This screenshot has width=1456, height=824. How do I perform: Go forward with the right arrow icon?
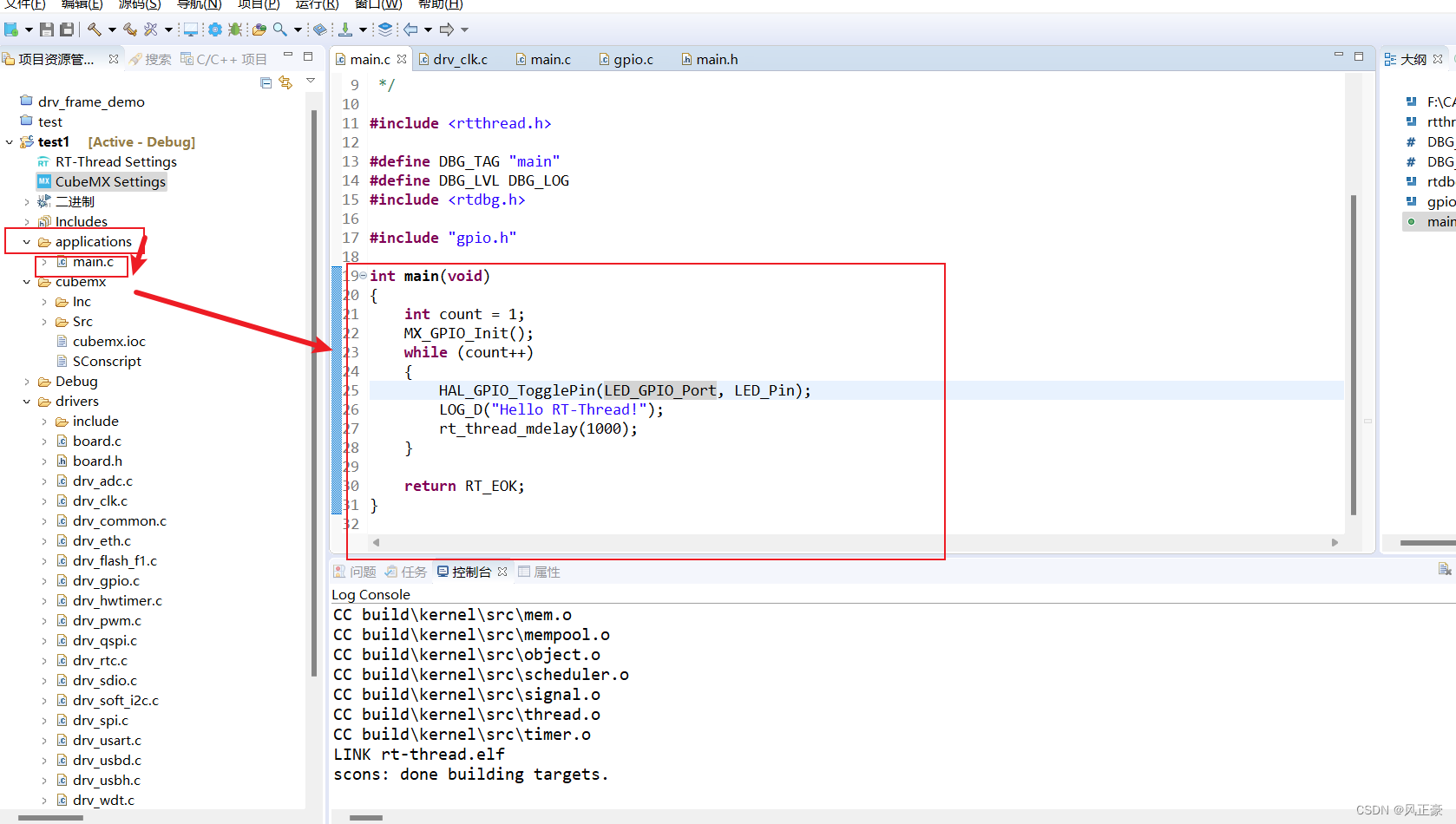(447, 29)
